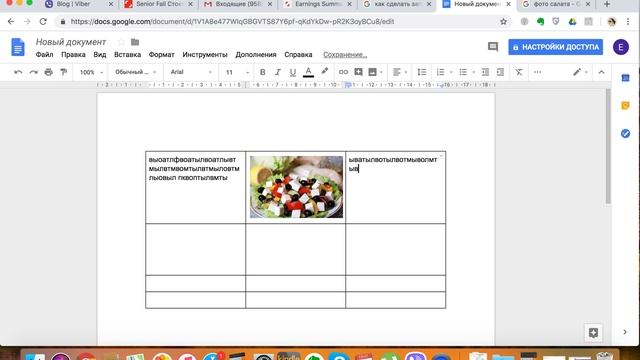Clear text formatting
This screenshot has width=640, height=360.
click(519, 72)
